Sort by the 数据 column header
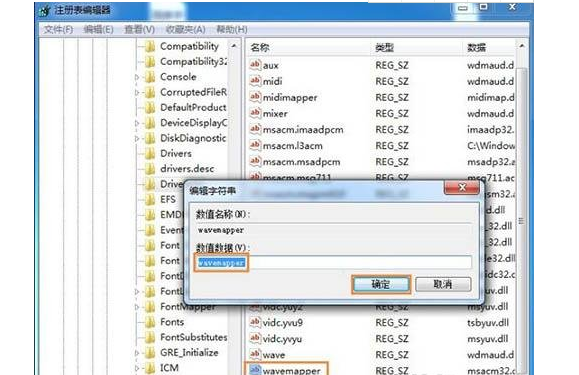The height and width of the screenshot is (375, 579). 488,47
